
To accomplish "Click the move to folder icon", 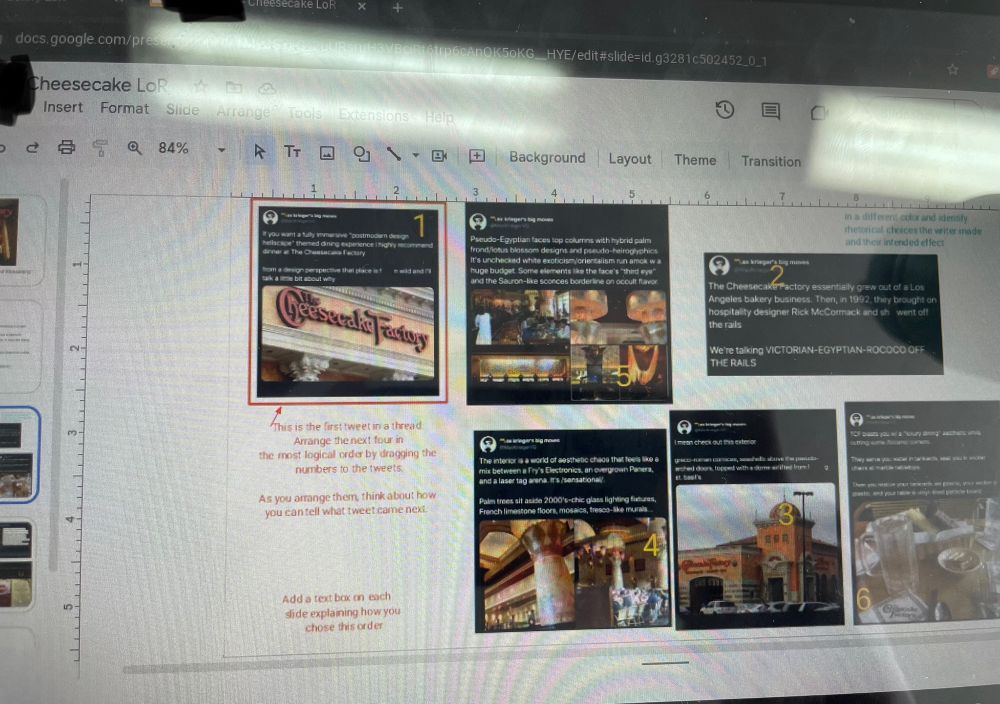I will (234, 87).
